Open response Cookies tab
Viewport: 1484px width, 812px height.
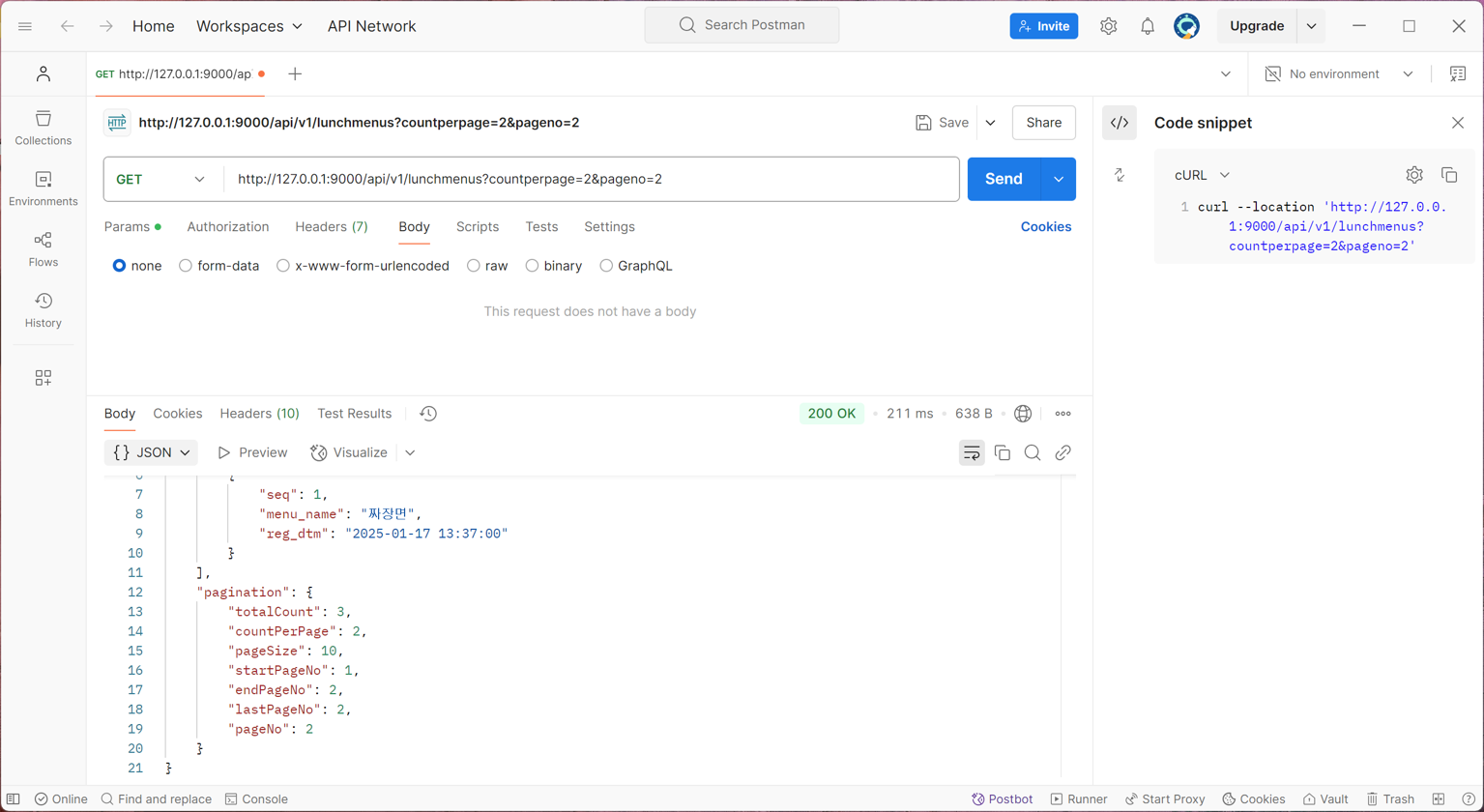[178, 414]
